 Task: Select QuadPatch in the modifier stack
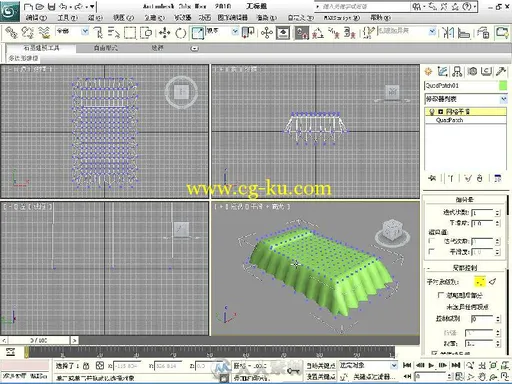tap(449, 120)
